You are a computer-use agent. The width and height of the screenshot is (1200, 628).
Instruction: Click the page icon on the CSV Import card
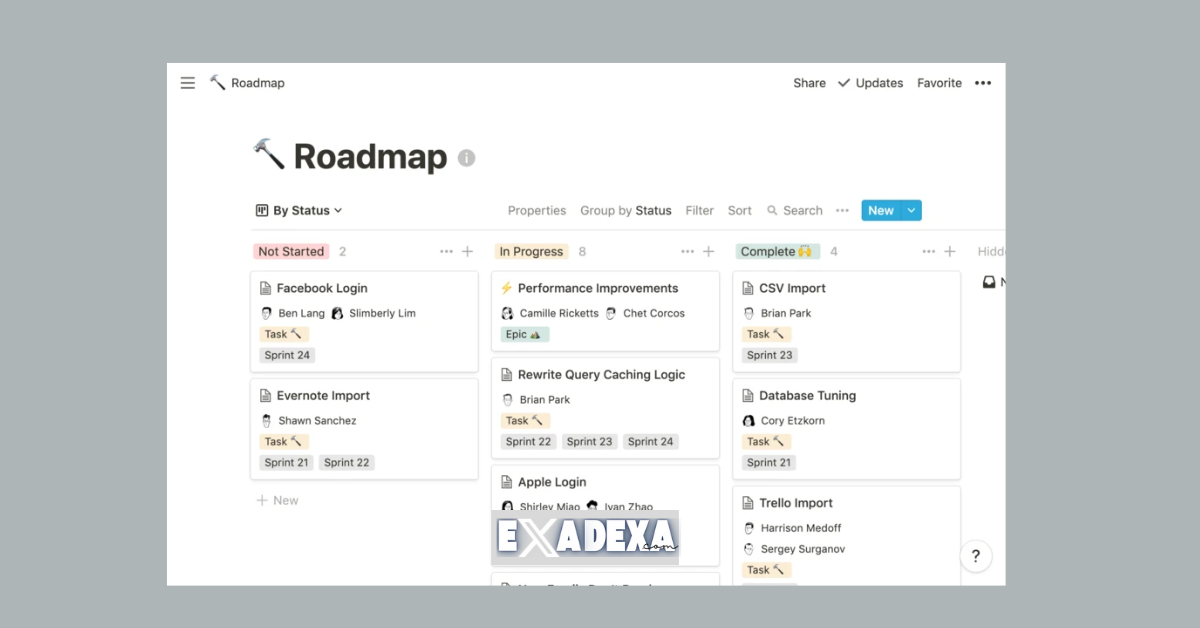point(748,288)
